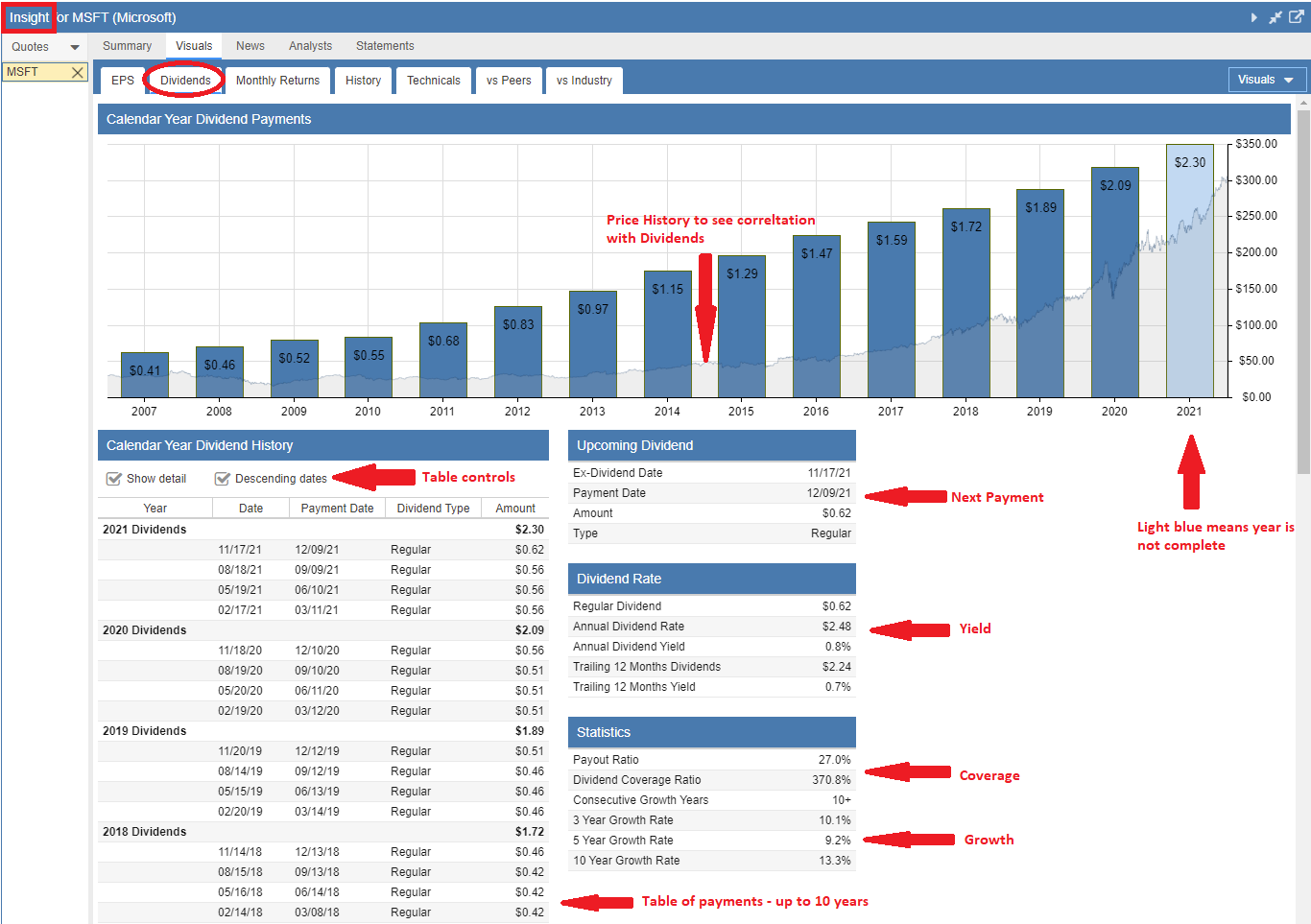Open the vs Industry sub-tab
This screenshot has width=1311, height=924.
click(x=584, y=81)
